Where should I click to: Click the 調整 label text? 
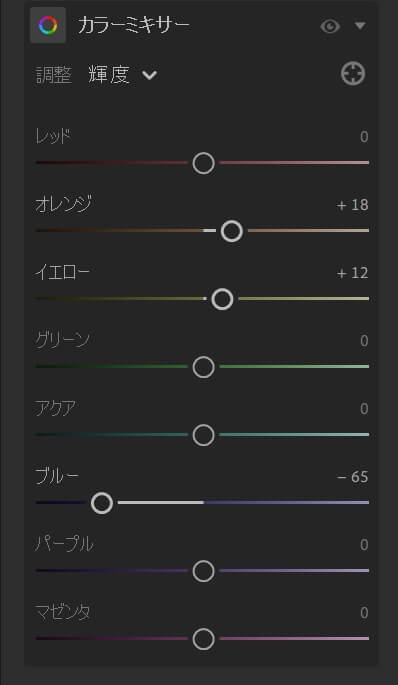pos(53,75)
